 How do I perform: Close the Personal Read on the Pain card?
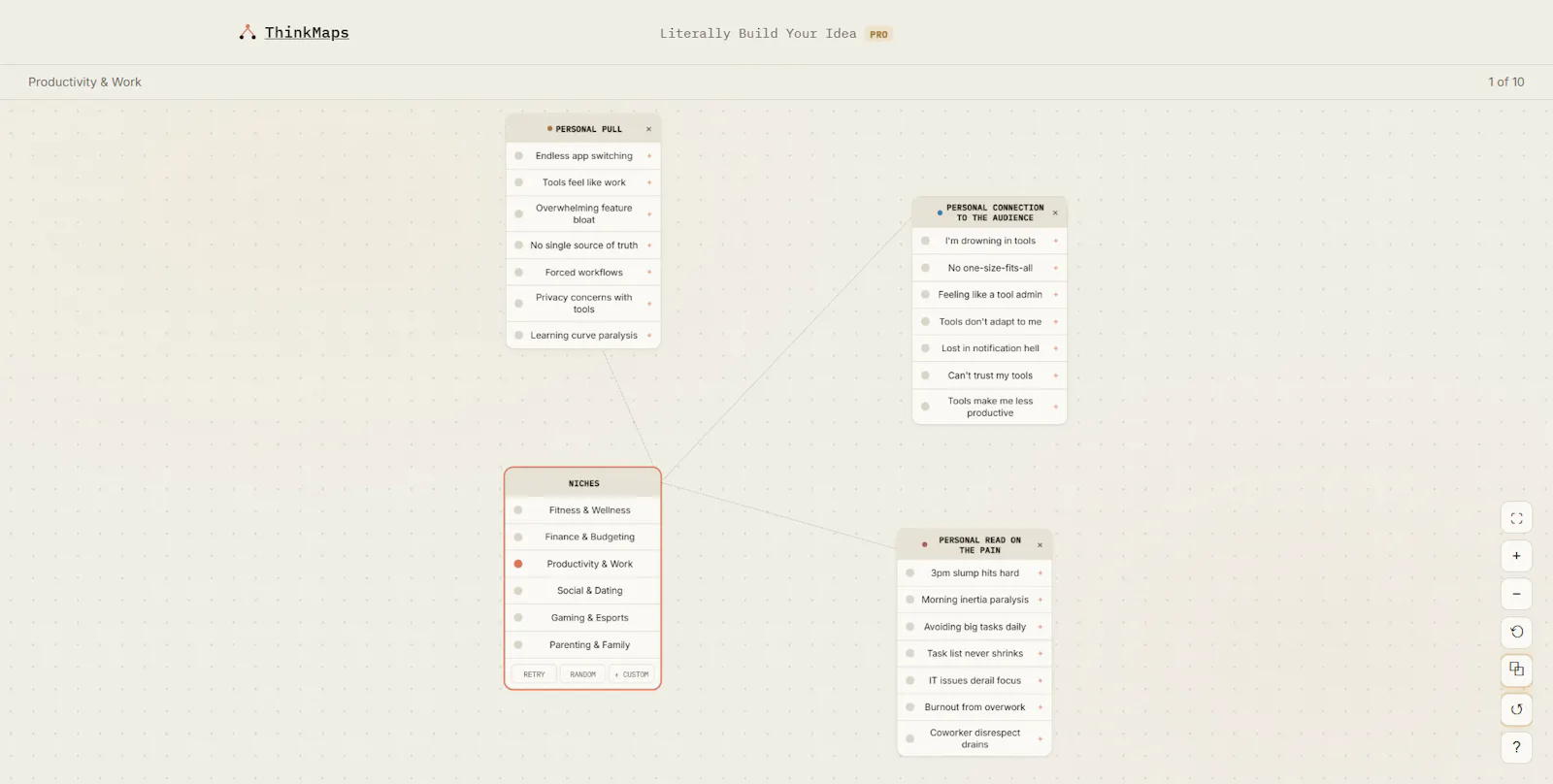[x=1040, y=545]
